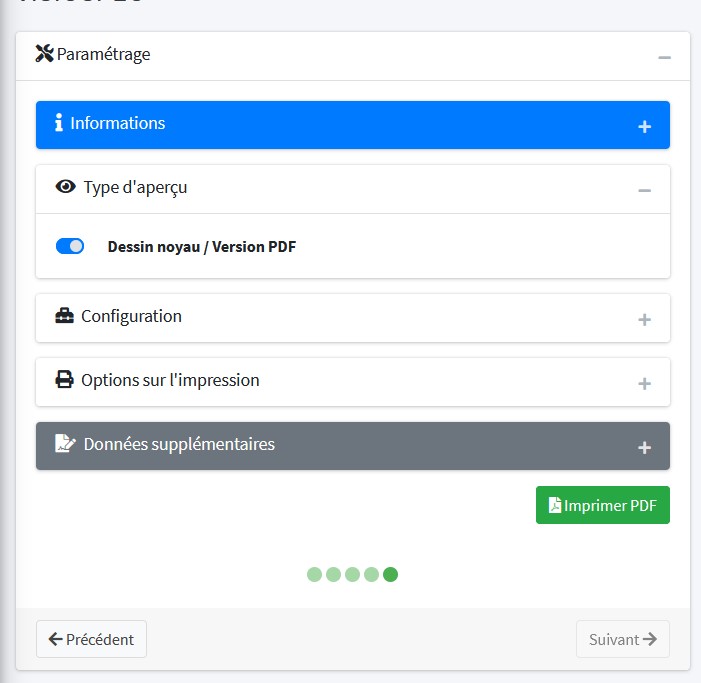Click the Type d'aperçu header title

click(x=135, y=188)
